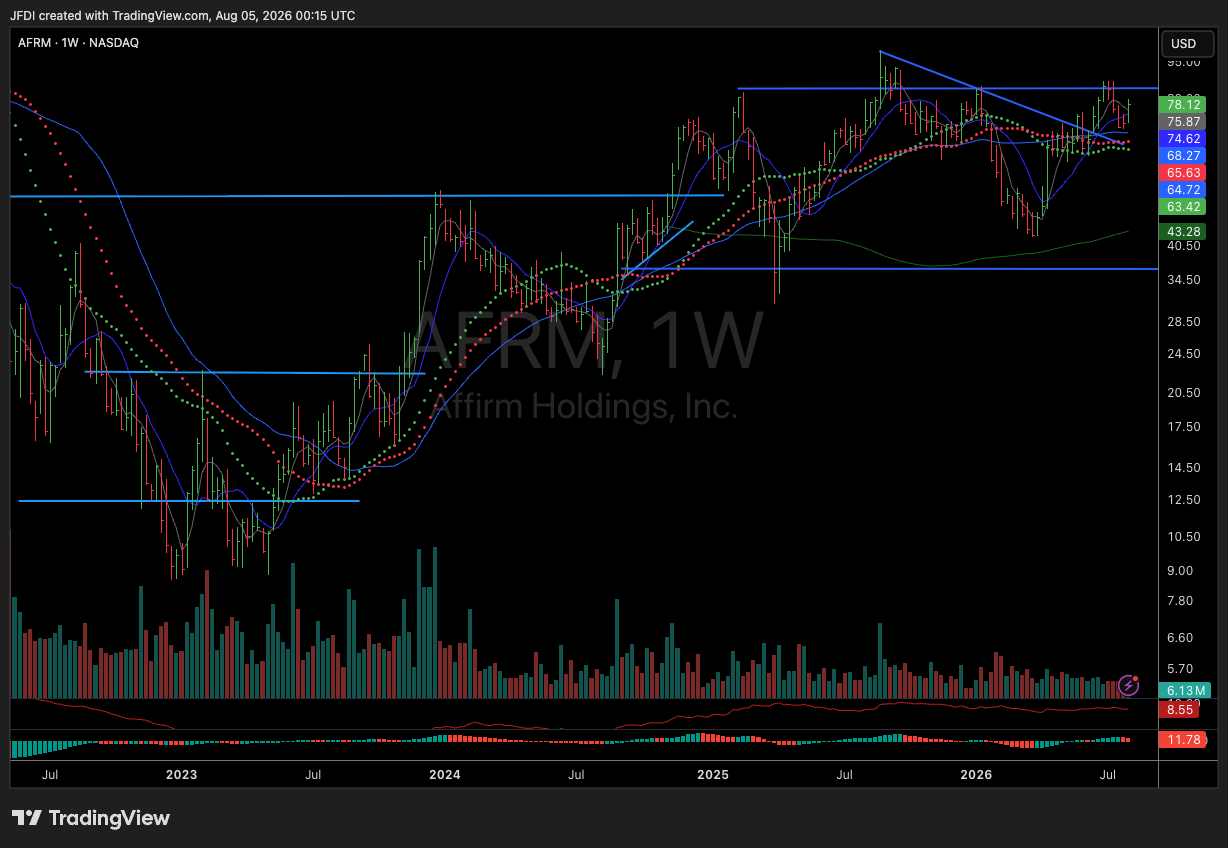Click the 28.50 price axis tick
The image size is (1228, 848).
[x=1183, y=322]
